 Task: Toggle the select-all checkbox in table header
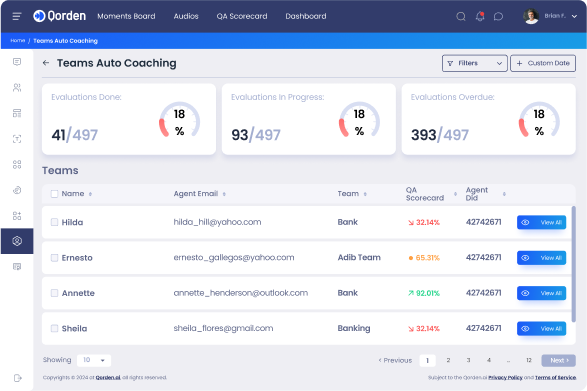(x=54, y=194)
